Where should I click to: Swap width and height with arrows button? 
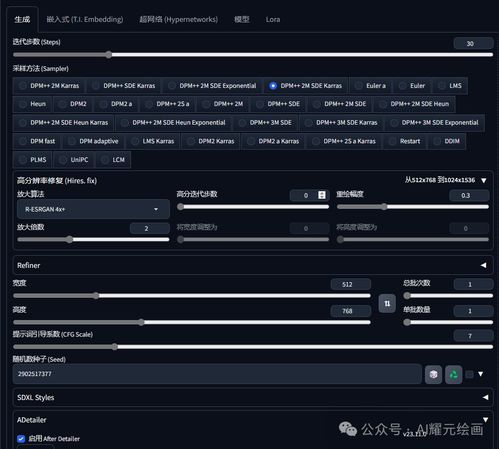pos(387,303)
